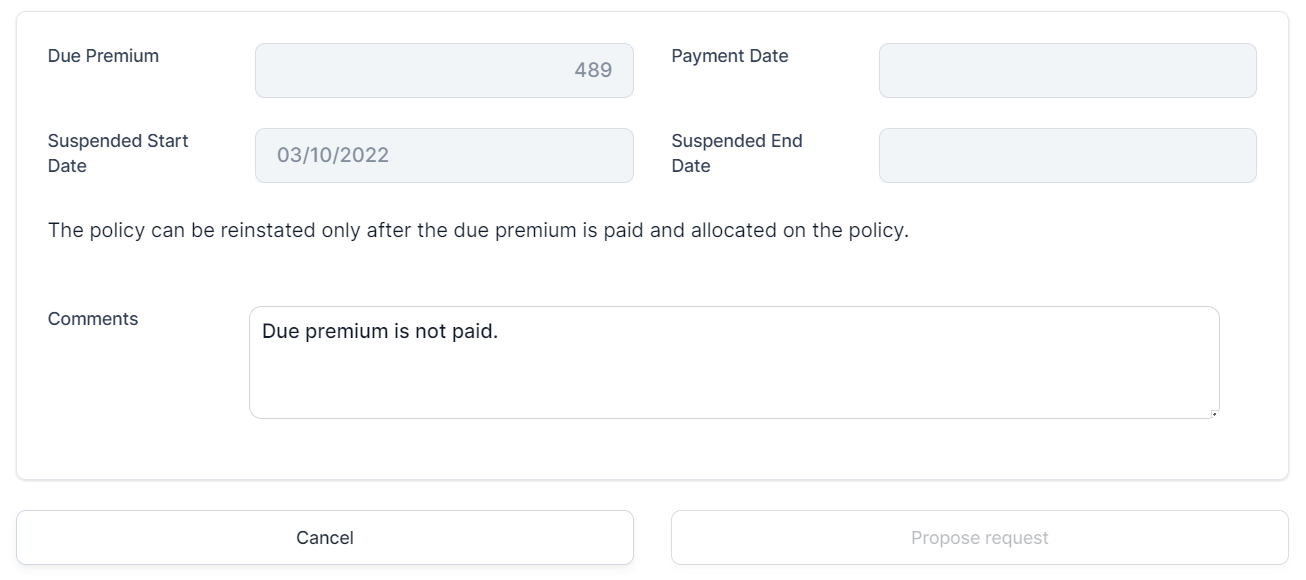Grab the Comments box resize handle

pyautogui.click(x=1214, y=413)
